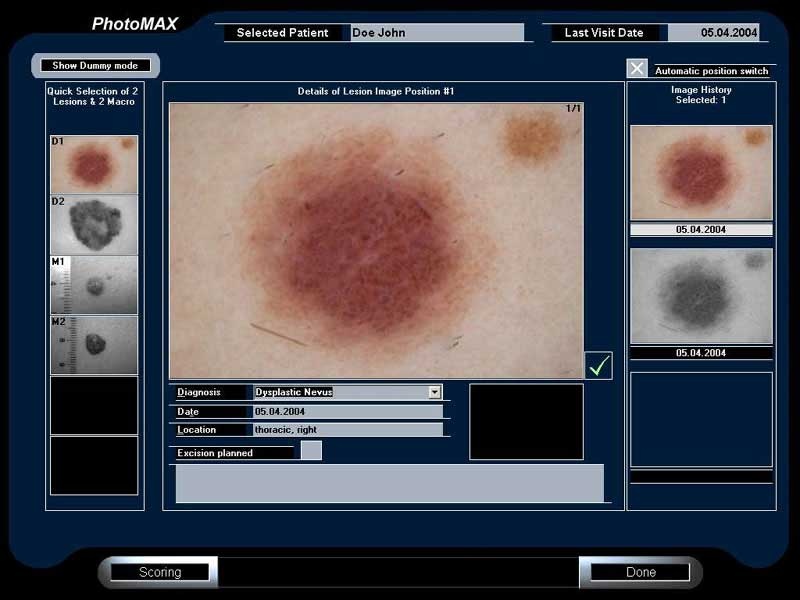
Task: Open the Diagnosis dropdown
Action: tap(434, 391)
